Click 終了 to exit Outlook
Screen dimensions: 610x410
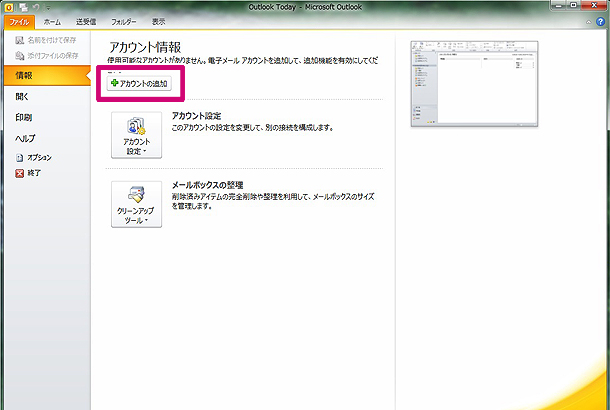pos(28,173)
